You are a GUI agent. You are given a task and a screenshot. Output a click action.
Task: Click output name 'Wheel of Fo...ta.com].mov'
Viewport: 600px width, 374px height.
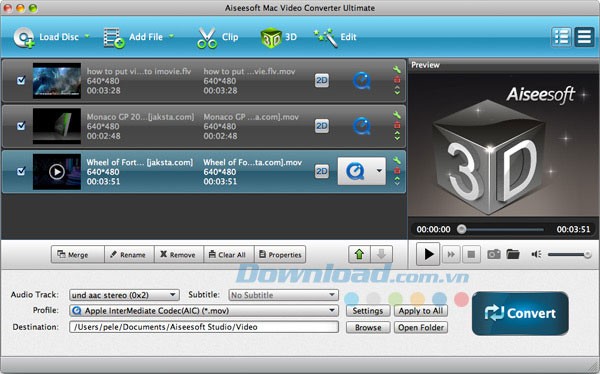253,162
